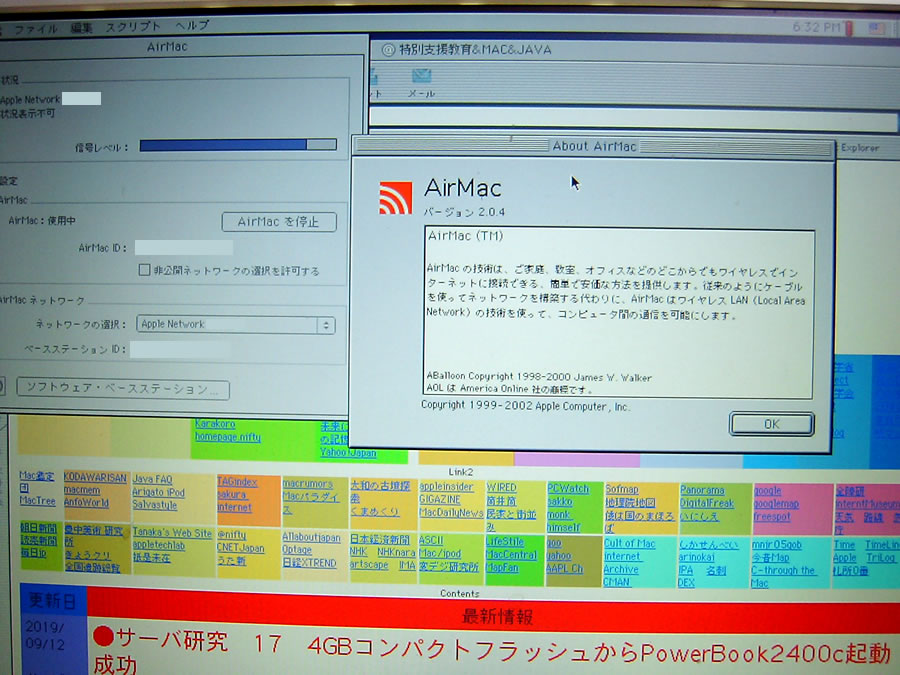Open the Karakoro link

coord(215,424)
